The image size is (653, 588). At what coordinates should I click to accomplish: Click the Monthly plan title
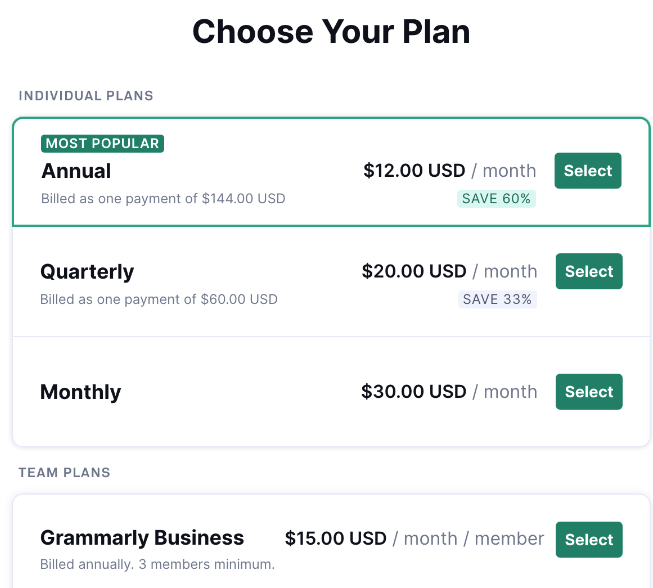pyautogui.click(x=80, y=392)
